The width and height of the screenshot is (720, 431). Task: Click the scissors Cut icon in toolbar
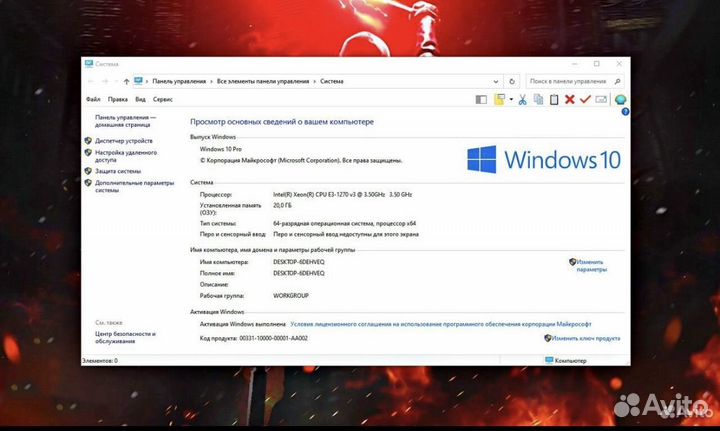click(524, 99)
